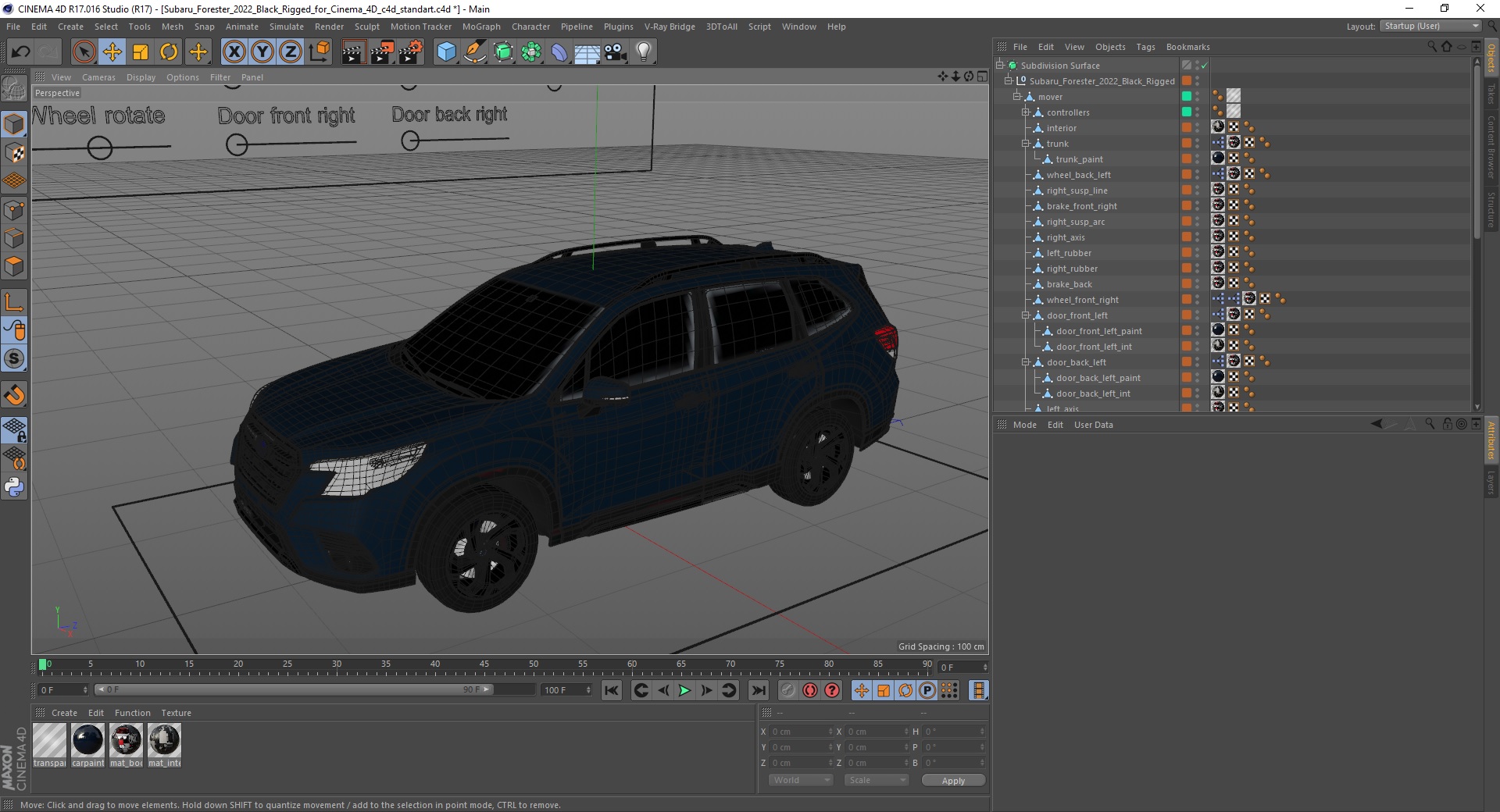Activate the Scale tool
This screenshot has height=812, width=1500.
[141, 52]
